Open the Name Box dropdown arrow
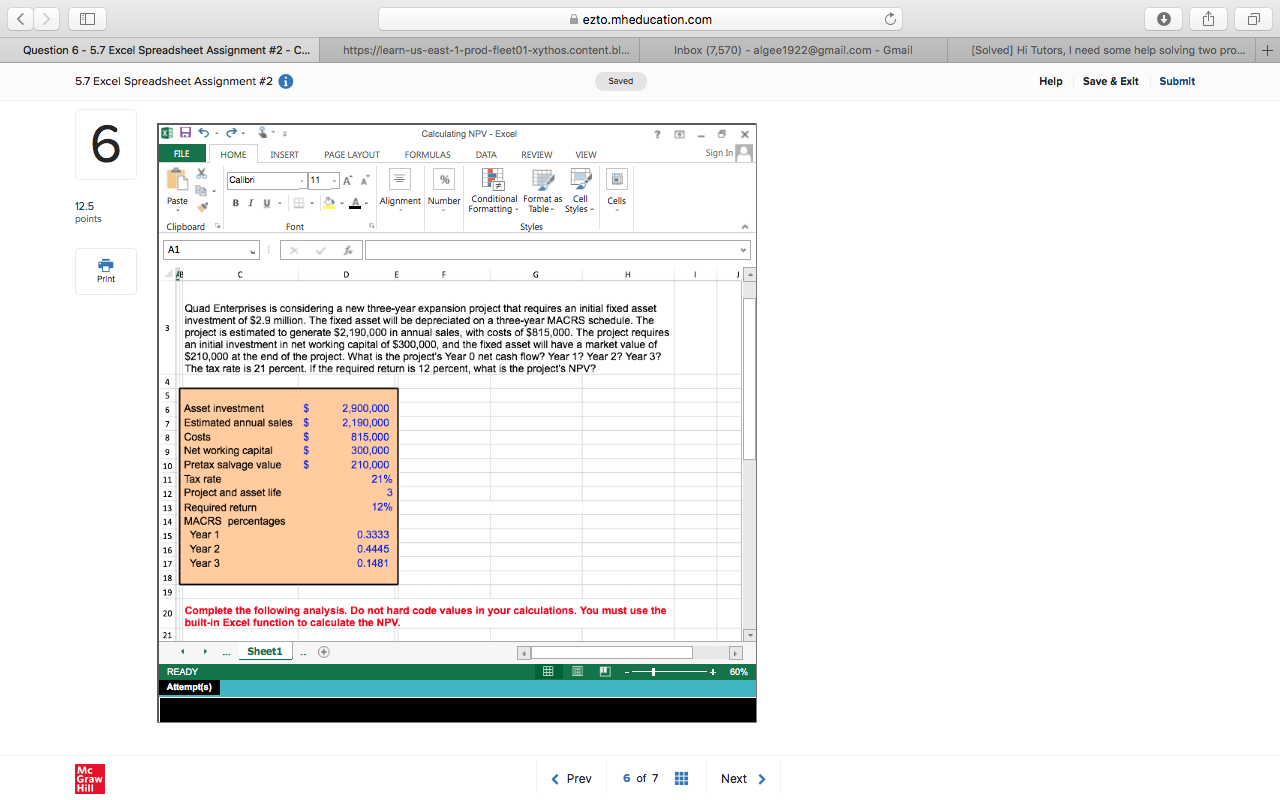 tap(252, 251)
